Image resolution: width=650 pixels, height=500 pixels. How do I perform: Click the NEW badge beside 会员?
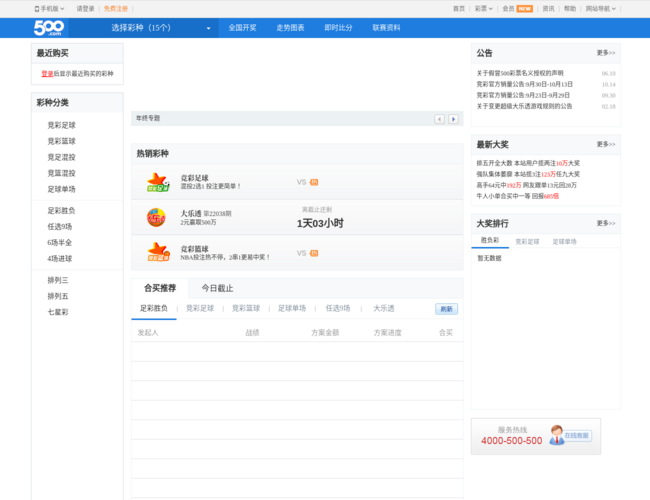pos(524,9)
